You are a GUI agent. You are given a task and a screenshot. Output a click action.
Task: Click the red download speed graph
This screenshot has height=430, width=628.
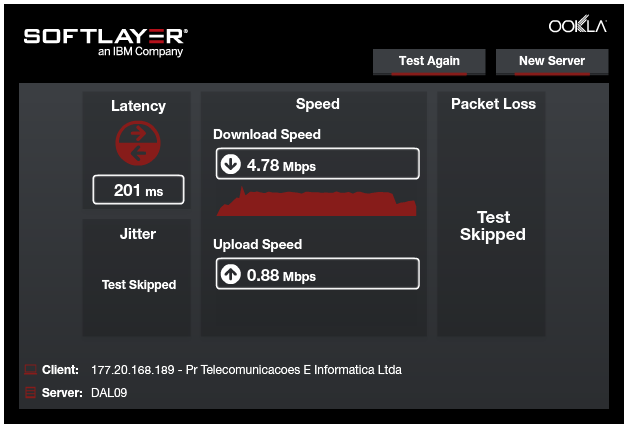[x=316, y=205]
